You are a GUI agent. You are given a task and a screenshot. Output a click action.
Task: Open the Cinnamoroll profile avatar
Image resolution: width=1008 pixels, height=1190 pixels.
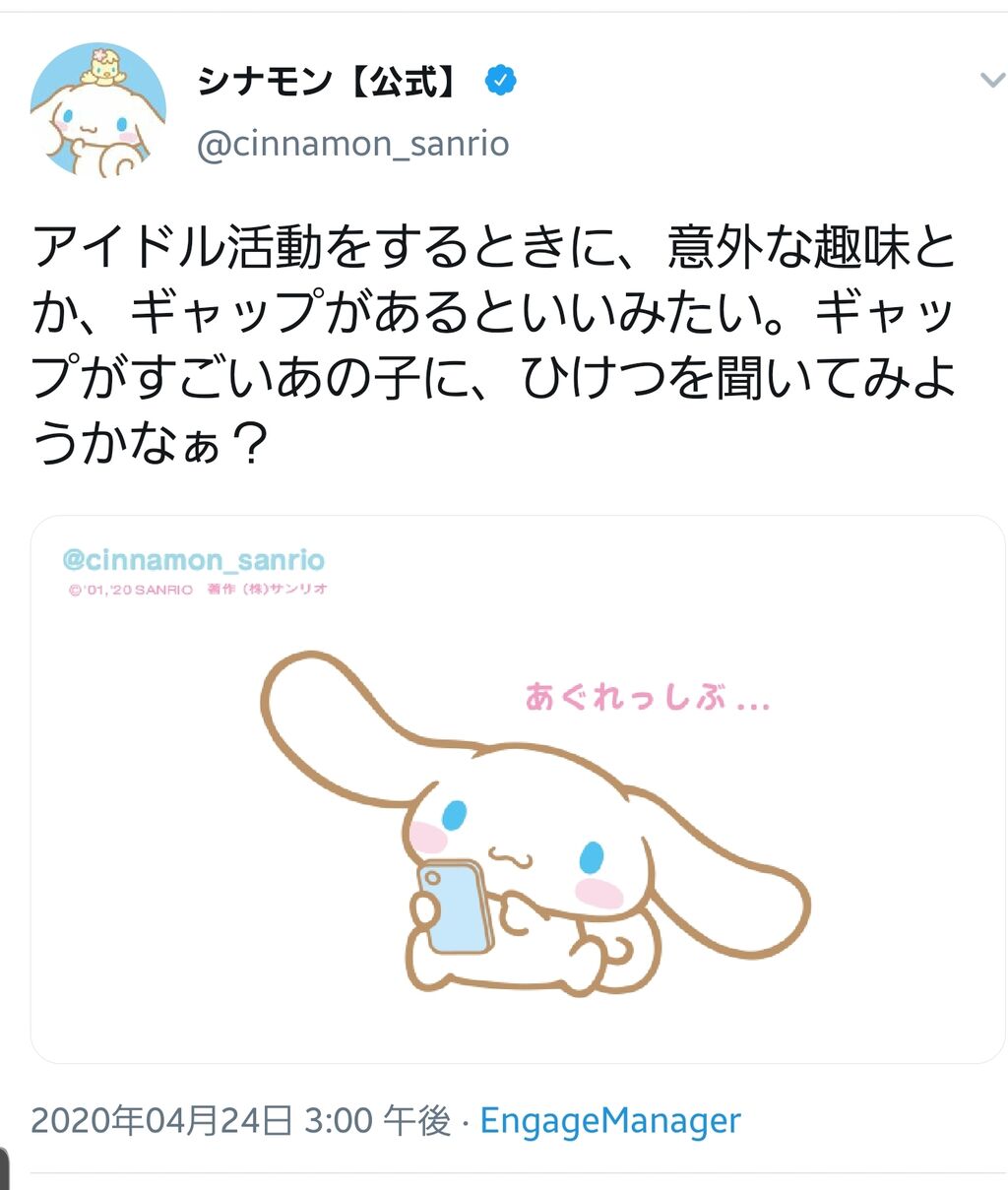coord(98,109)
